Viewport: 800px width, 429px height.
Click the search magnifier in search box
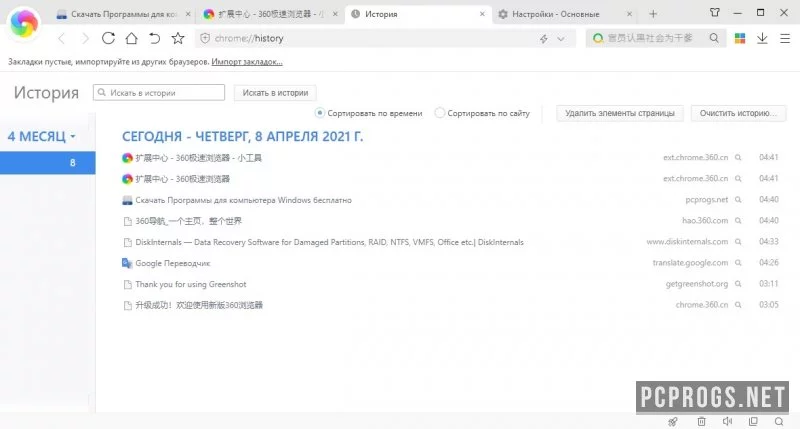click(x=714, y=38)
